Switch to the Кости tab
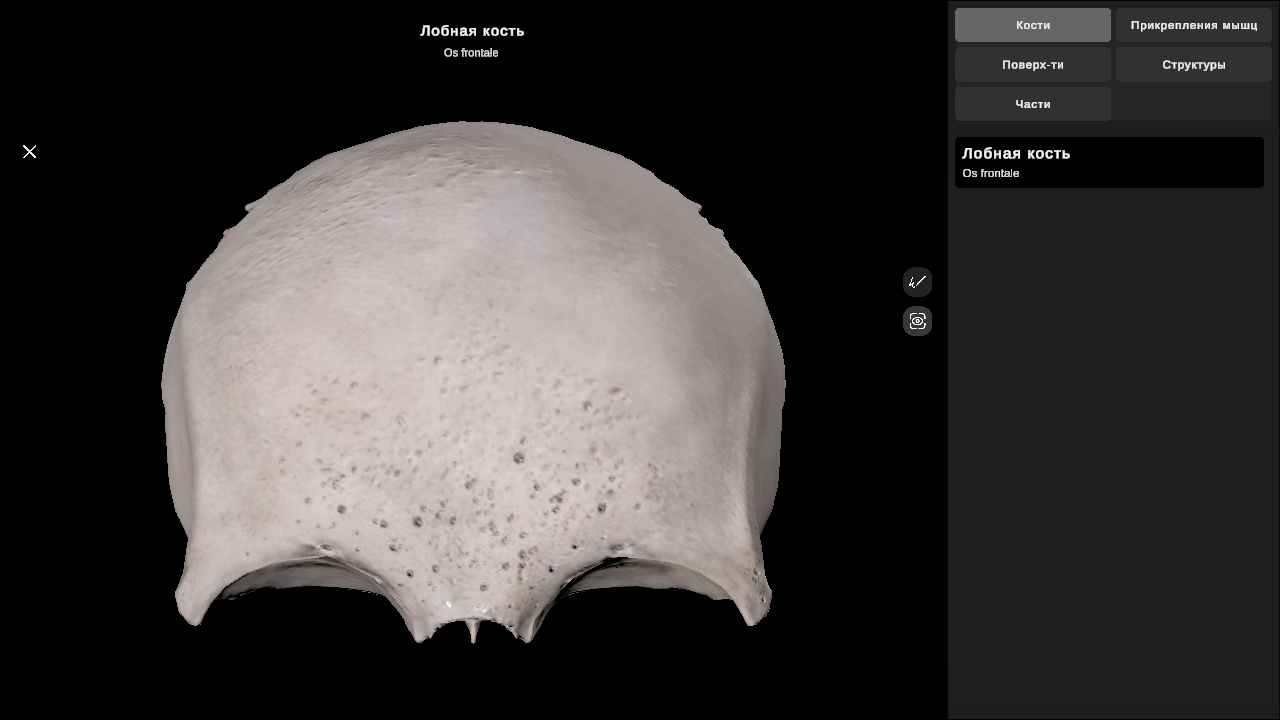 [1033, 25]
